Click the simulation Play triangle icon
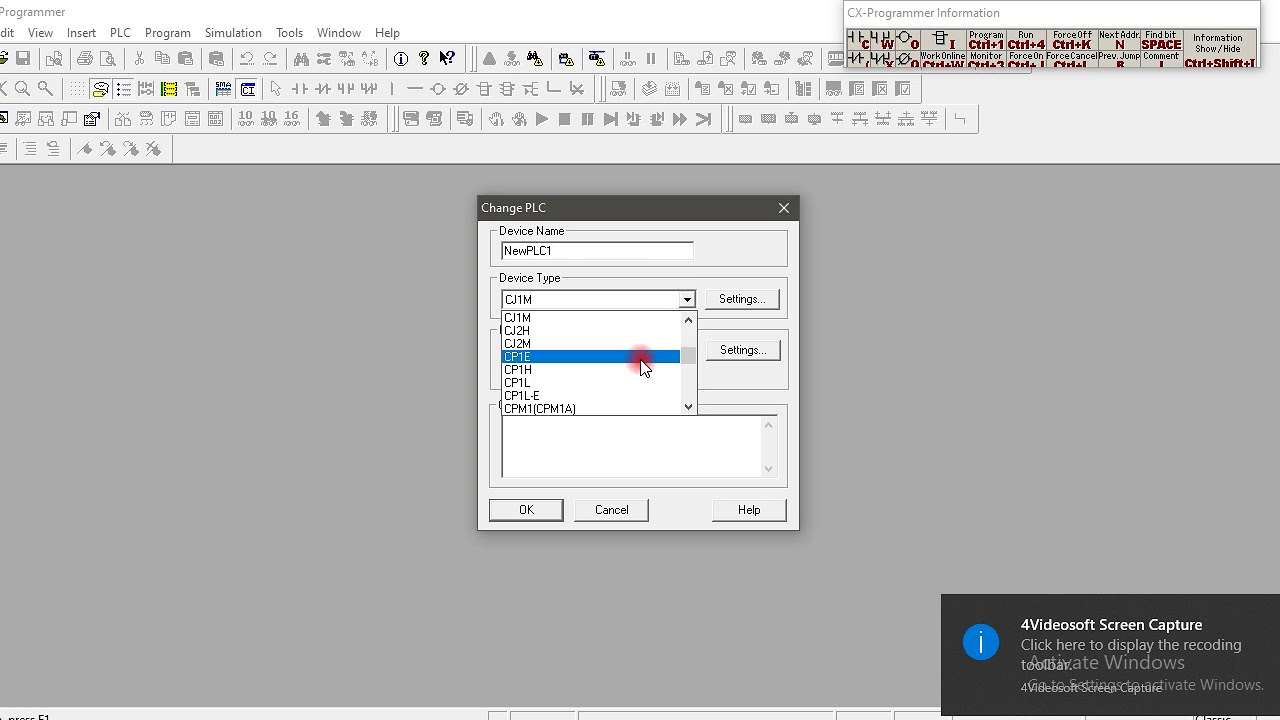1280x720 pixels. [542, 119]
